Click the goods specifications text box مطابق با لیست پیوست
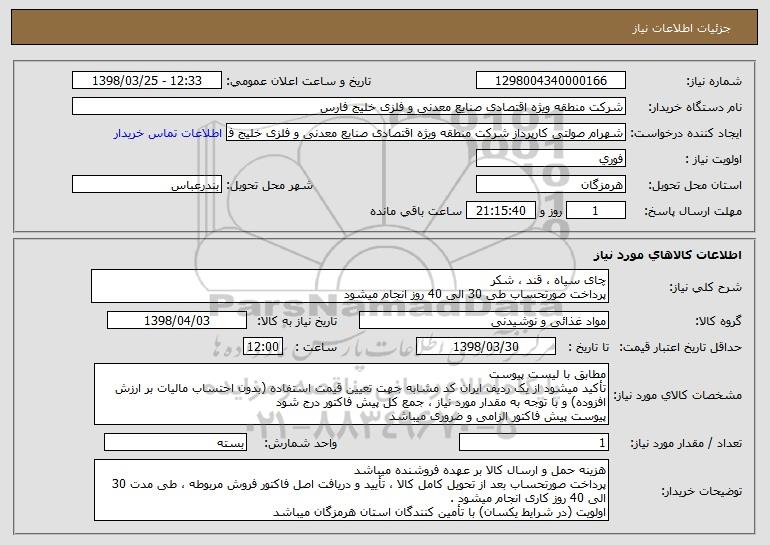The height and width of the screenshot is (545, 770). tap(351, 394)
